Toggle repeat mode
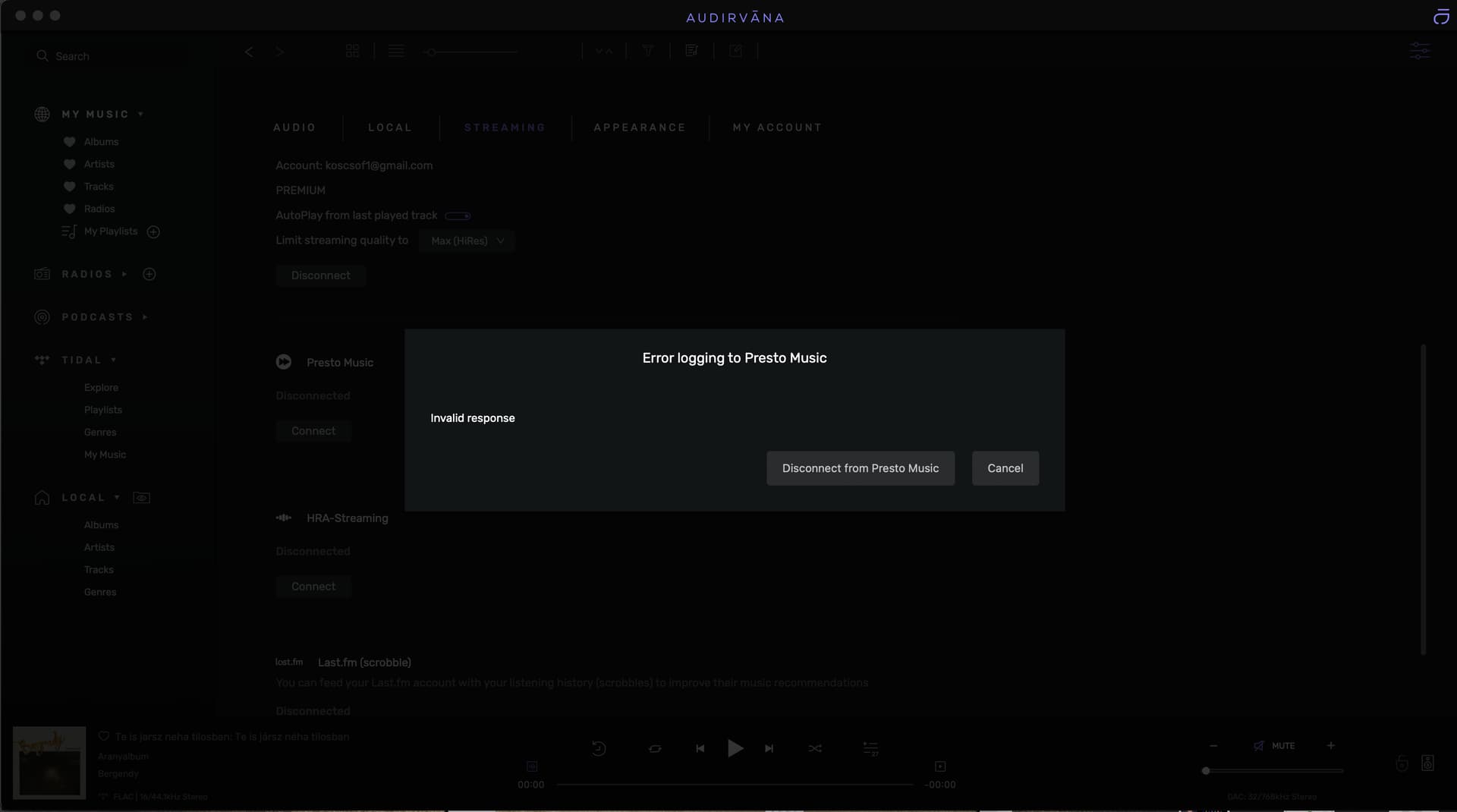 pos(655,748)
